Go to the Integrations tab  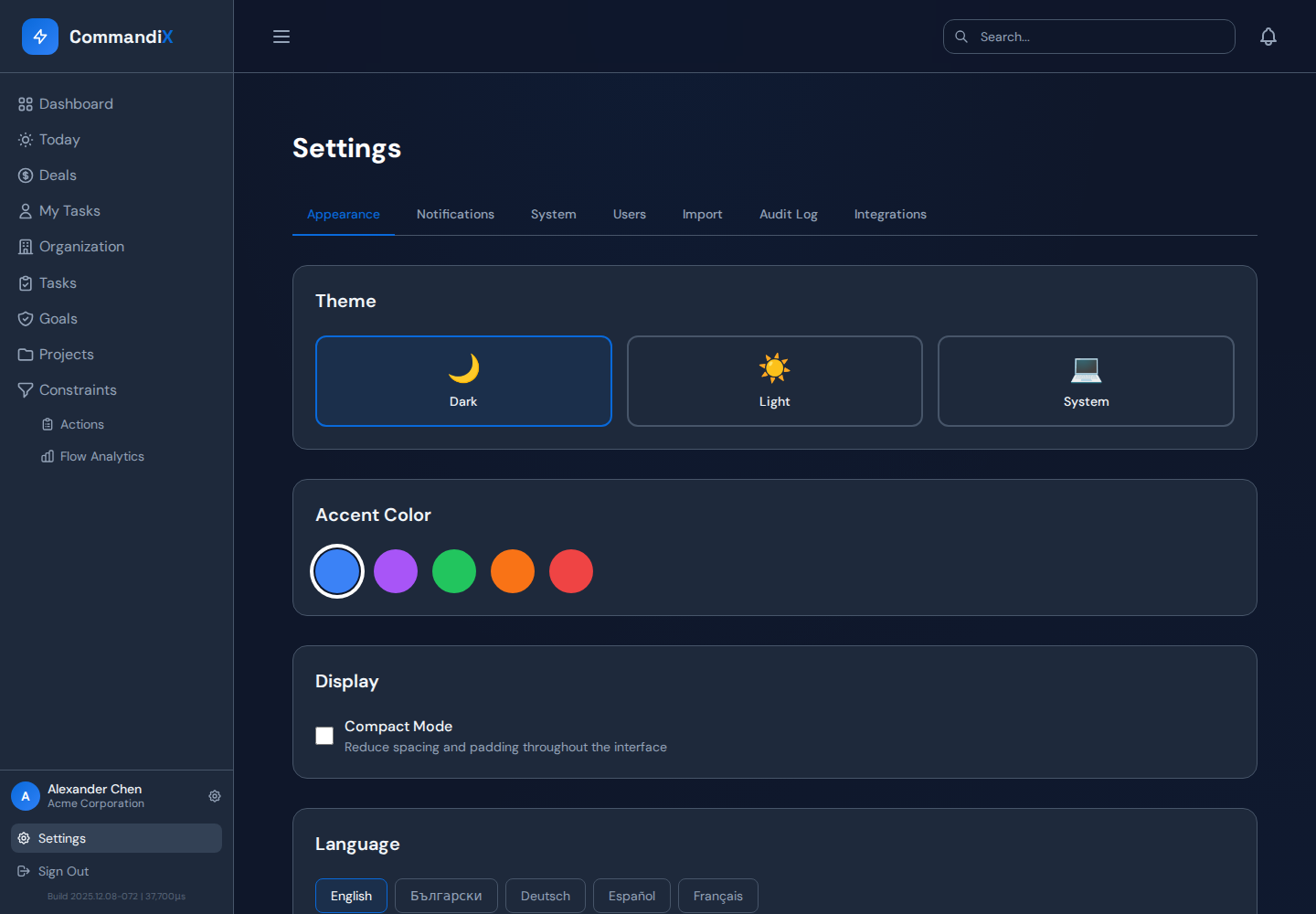(x=890, y=214)
